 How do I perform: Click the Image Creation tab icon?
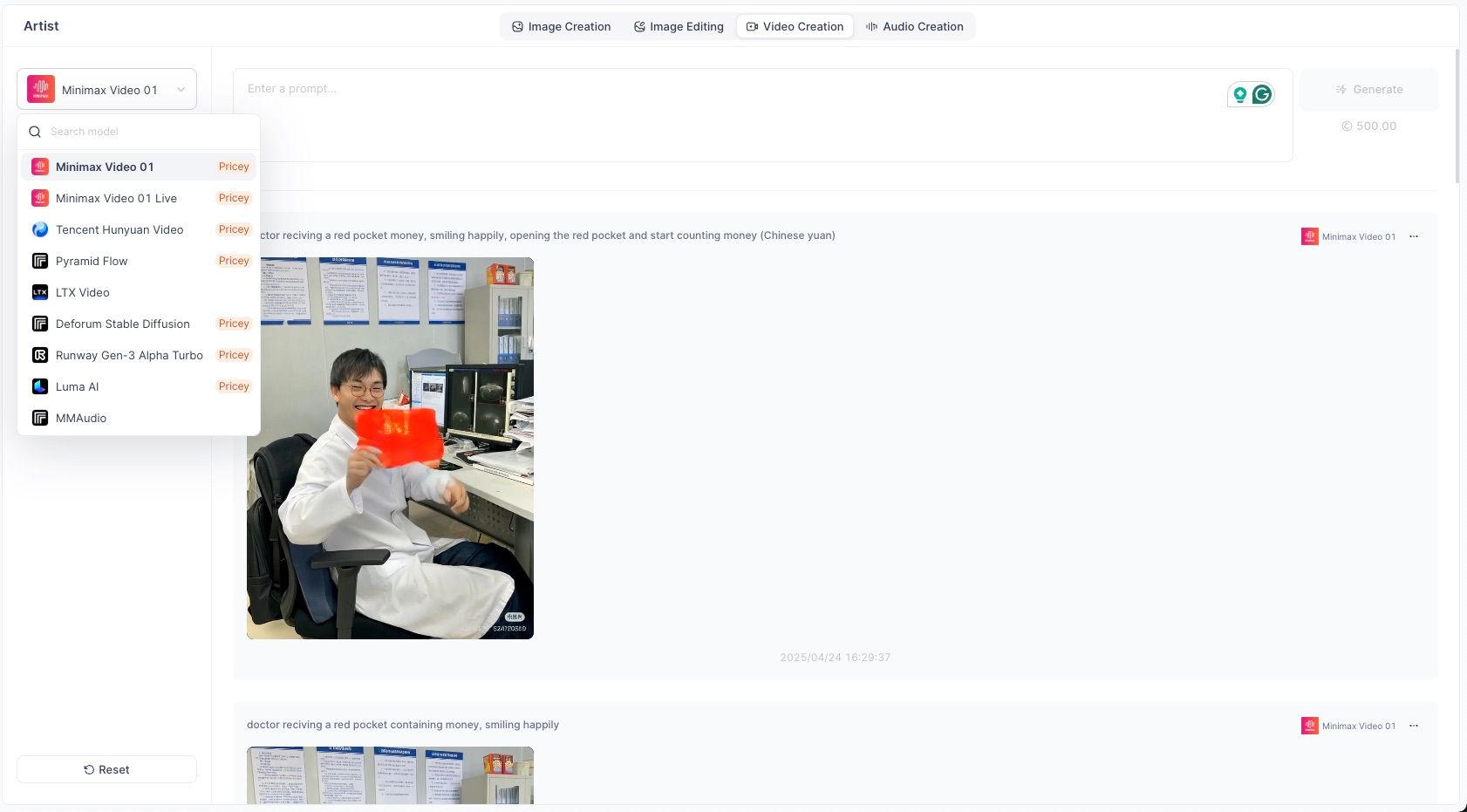click(x=517, y=27)
